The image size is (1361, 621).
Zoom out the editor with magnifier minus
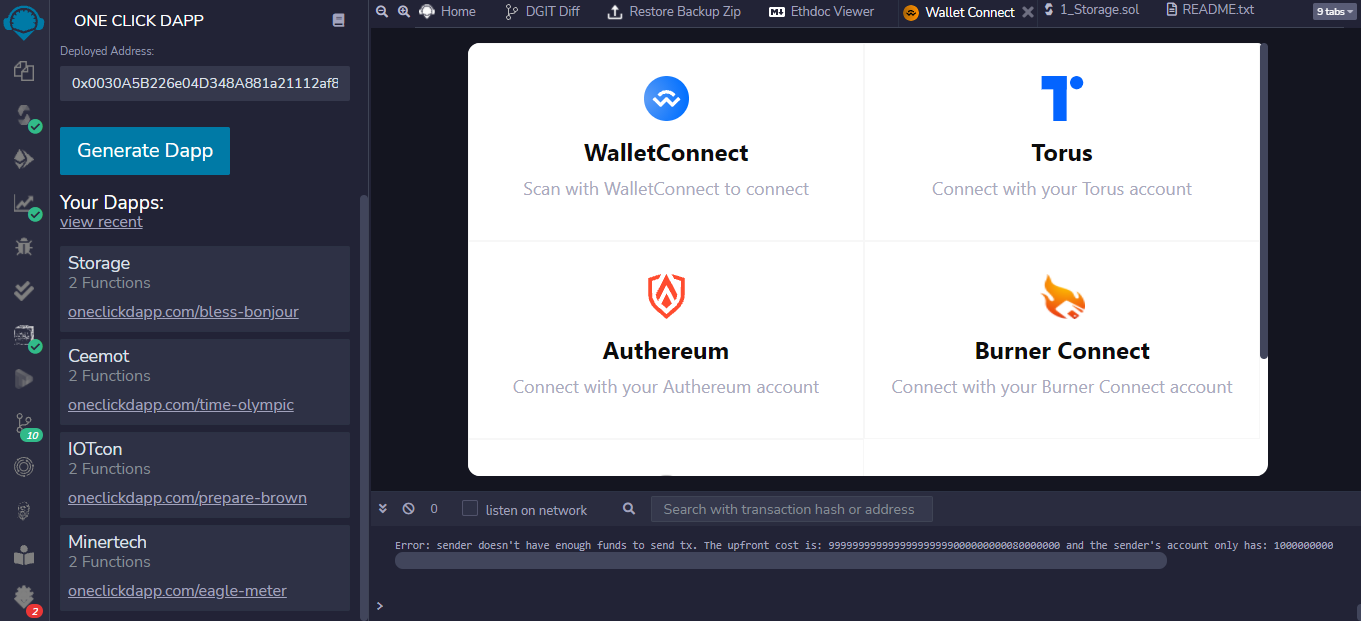pos(381,11)
